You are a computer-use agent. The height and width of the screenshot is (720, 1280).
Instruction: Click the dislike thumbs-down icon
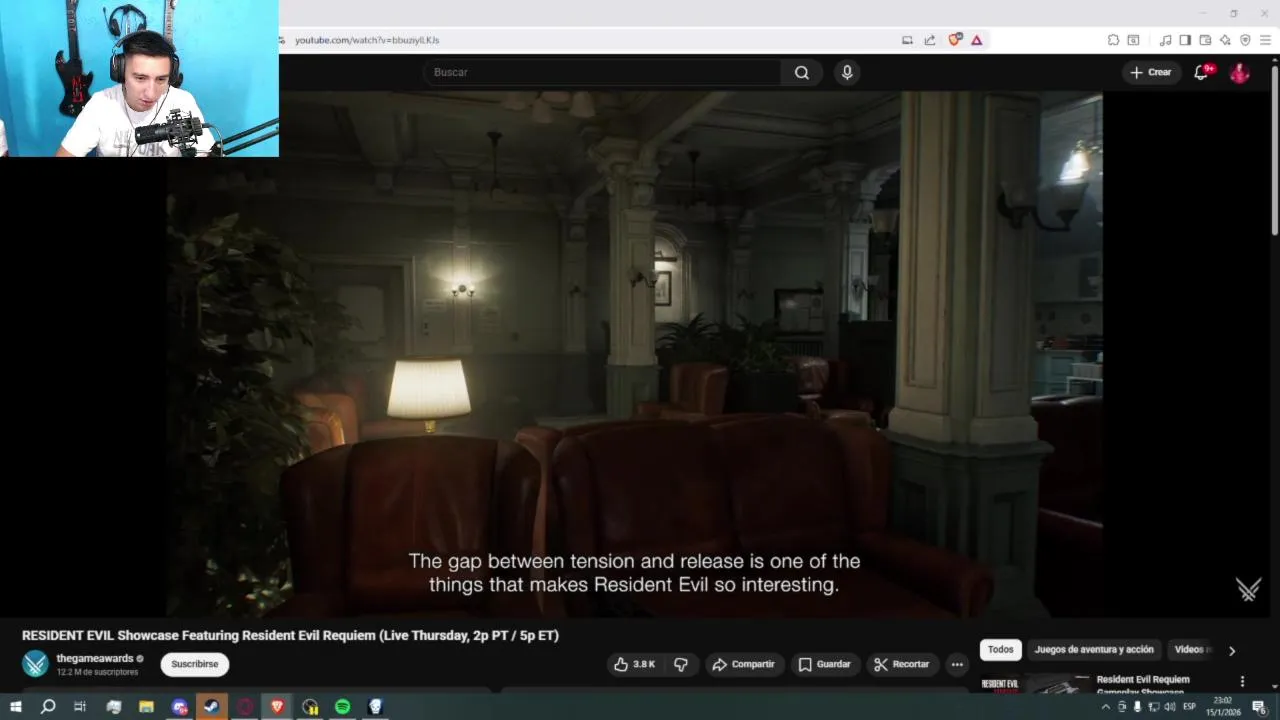(x=681, y=664)
